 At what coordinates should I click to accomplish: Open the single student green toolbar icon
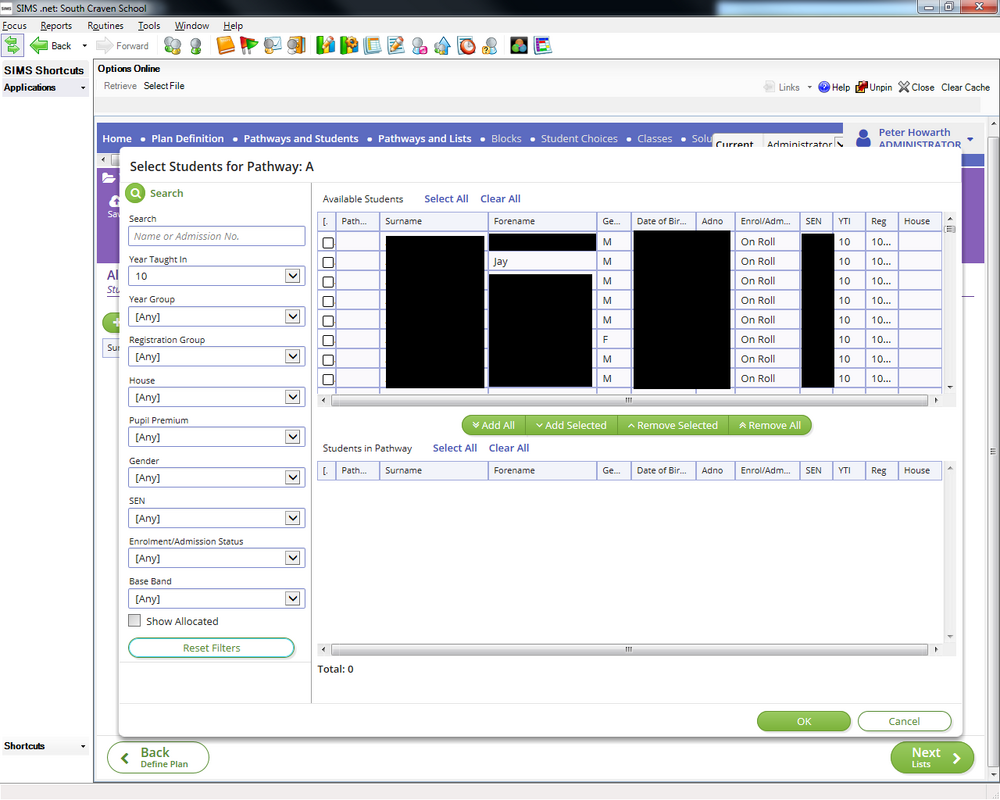[x=196, y=46]
